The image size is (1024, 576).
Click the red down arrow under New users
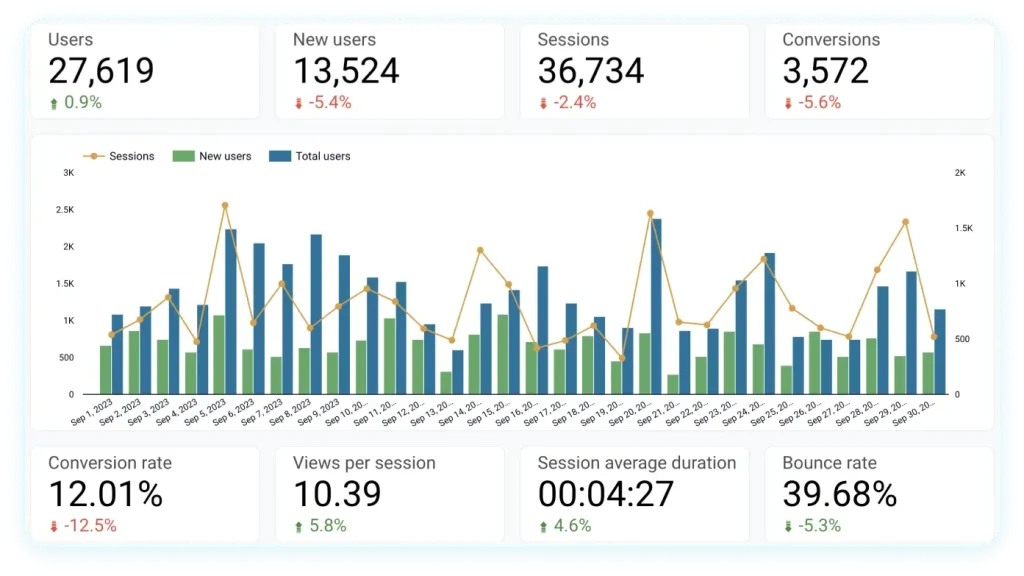[x=298, y=103]
